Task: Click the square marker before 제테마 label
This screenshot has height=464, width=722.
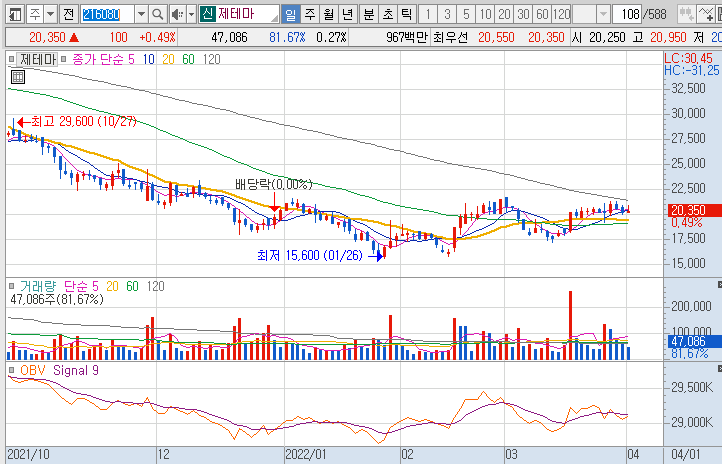Action: pos(12,59)
